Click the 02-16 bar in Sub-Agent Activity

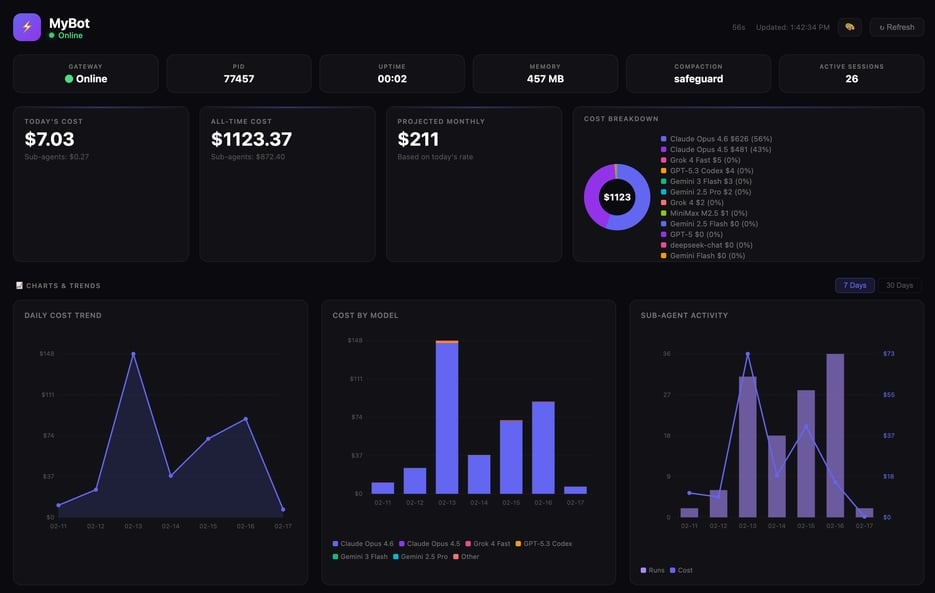834,435
